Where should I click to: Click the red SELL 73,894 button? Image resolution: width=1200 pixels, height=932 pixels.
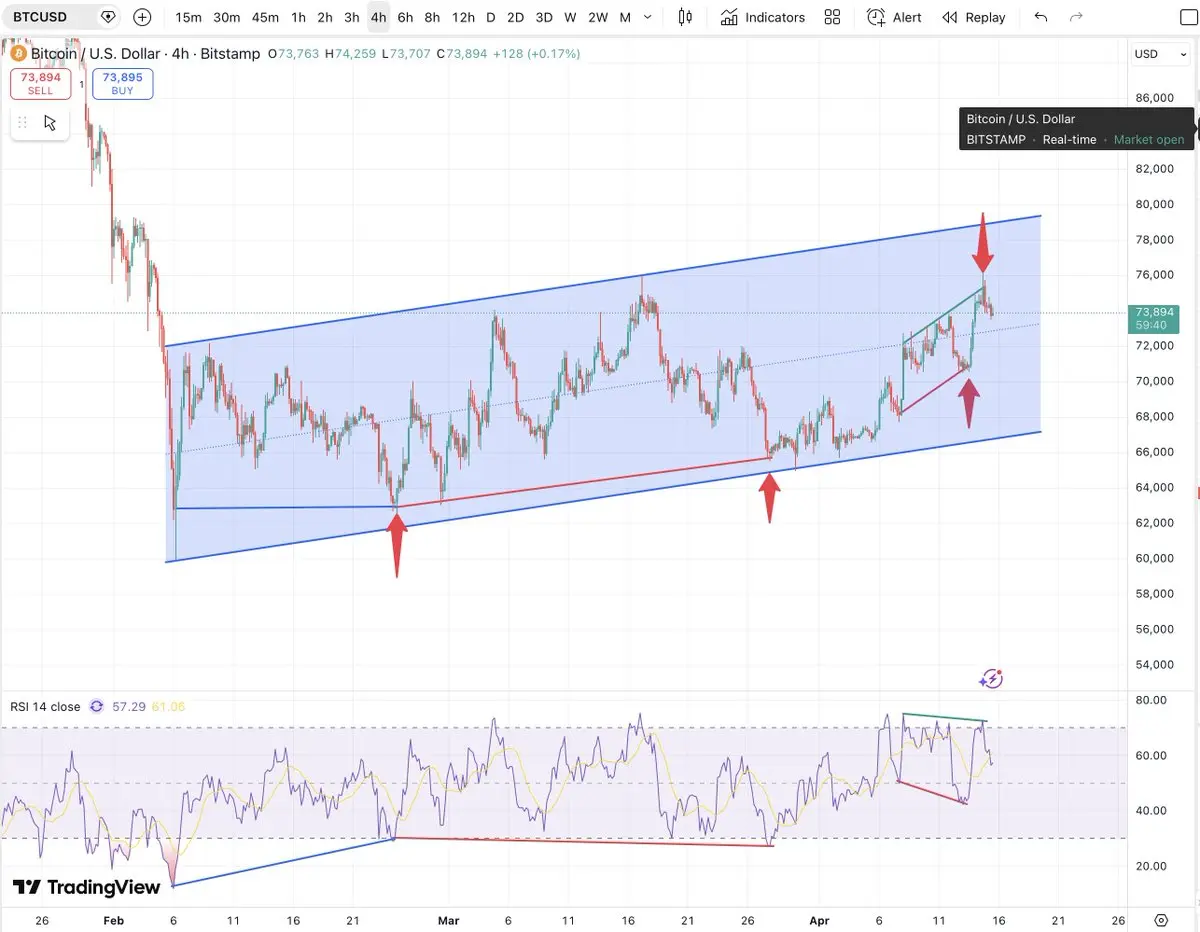(x=40, y=84)
